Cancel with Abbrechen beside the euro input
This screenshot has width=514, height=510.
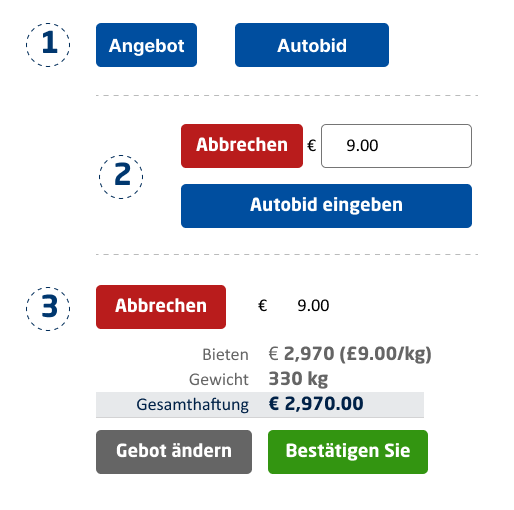242,146
